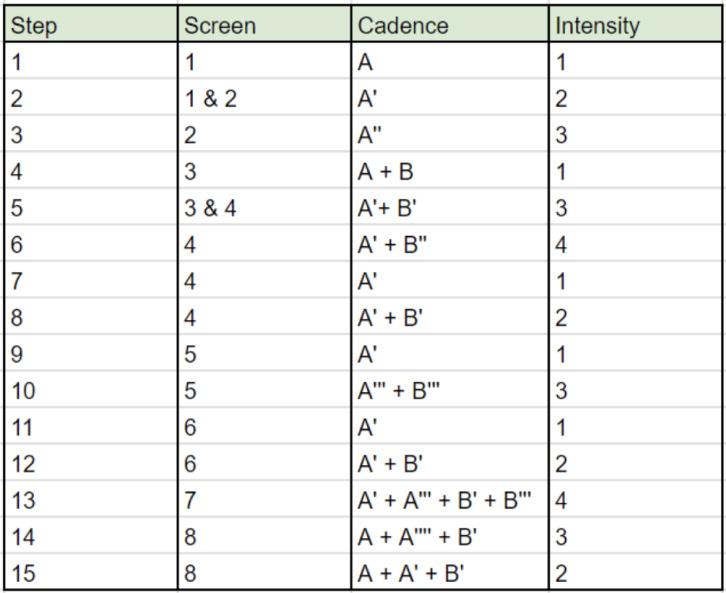Click the Cadence cell A''' + B'''
Viewport: 726px width, 593px height.
point(451,391)
